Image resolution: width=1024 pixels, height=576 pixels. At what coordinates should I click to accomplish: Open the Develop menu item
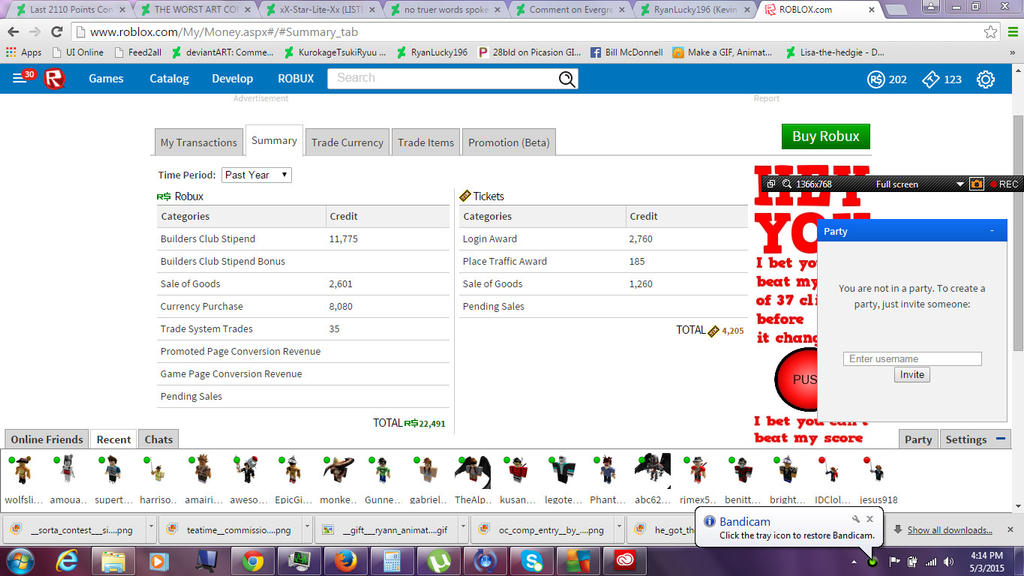[232, 78]
